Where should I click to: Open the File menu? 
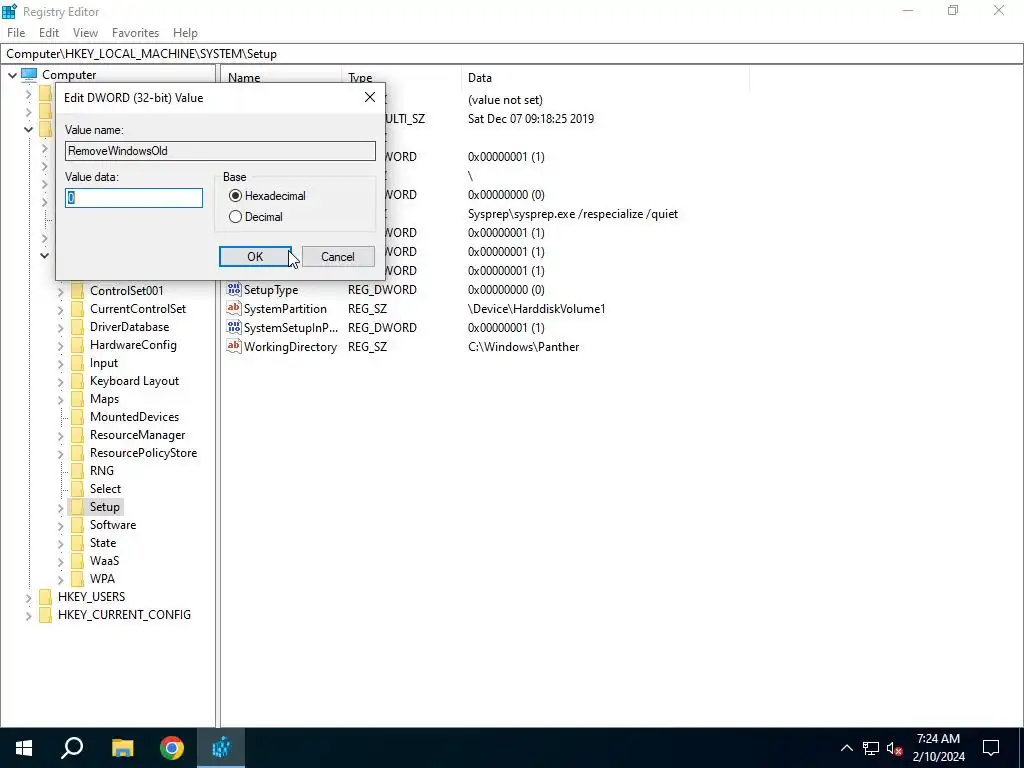tap(16, 33)
